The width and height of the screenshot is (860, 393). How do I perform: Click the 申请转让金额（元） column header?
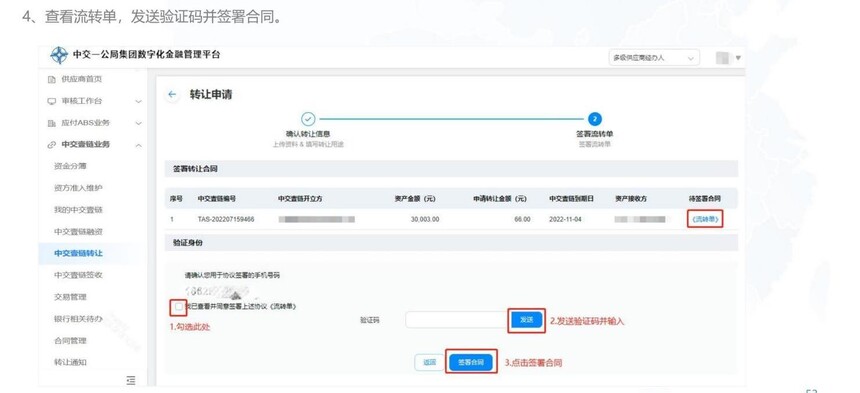tap(500, 198)
